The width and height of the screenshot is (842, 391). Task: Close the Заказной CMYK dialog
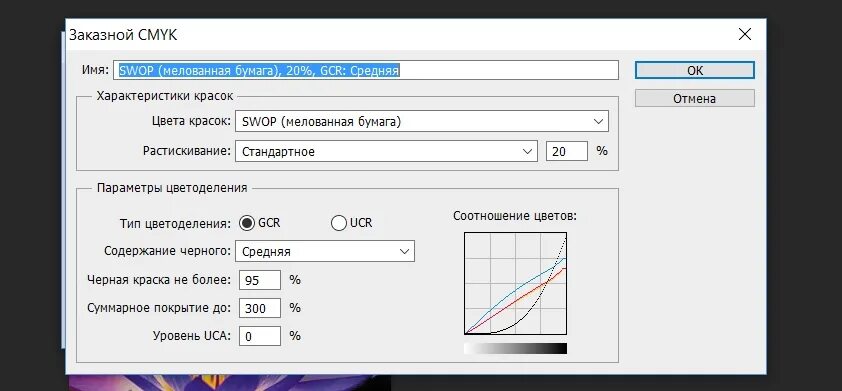click(744, 35)
